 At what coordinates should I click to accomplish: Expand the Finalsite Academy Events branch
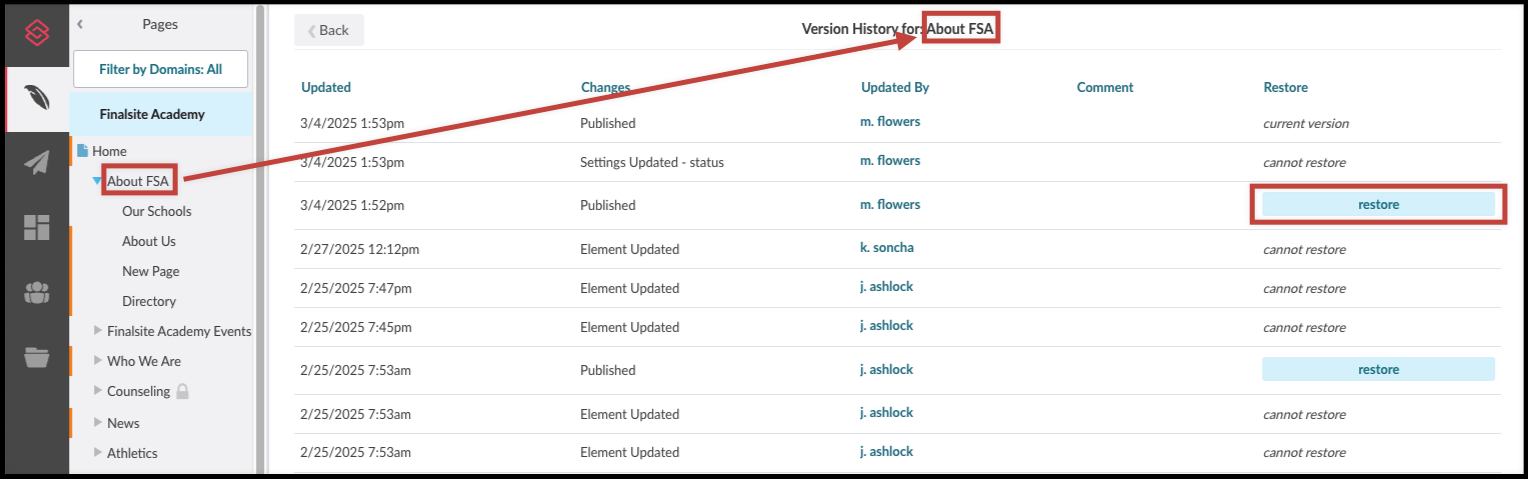click(x=97, y=330)
